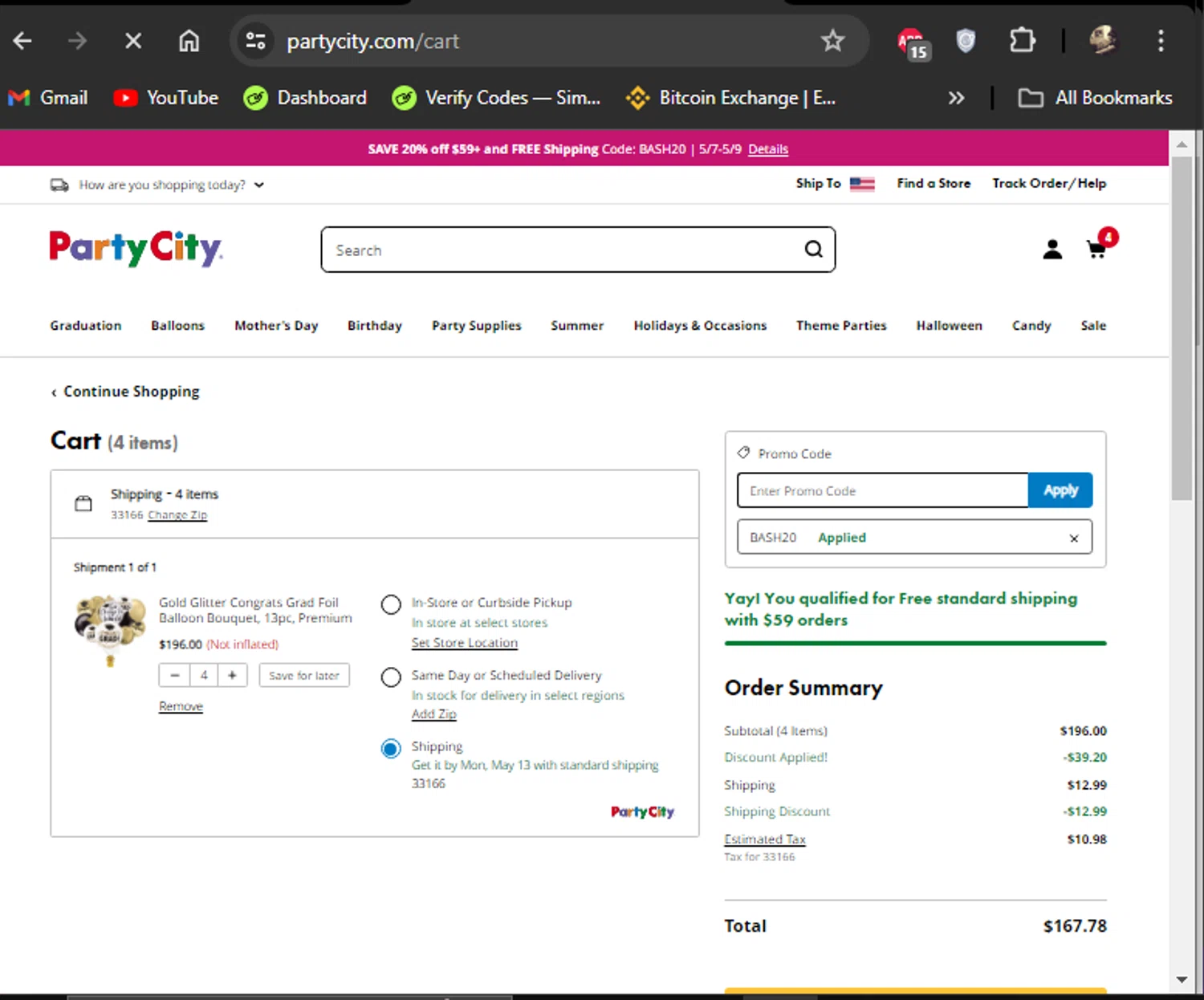Open the Balloons menu
Image resolution: width=1204 pixels, height=1000 pixels.
point(178,326)
